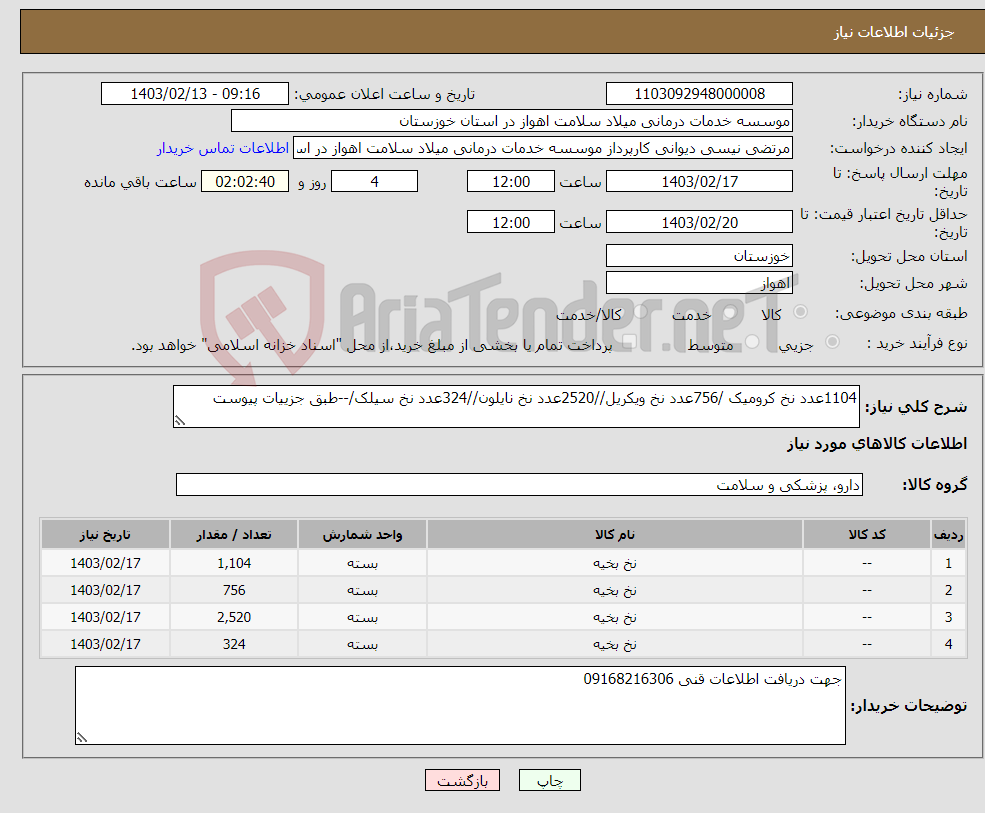This screenshot has width=985, height=813.
Task: Toggle the Islamic treasury payment checkbox
Action: click(629, 342)
